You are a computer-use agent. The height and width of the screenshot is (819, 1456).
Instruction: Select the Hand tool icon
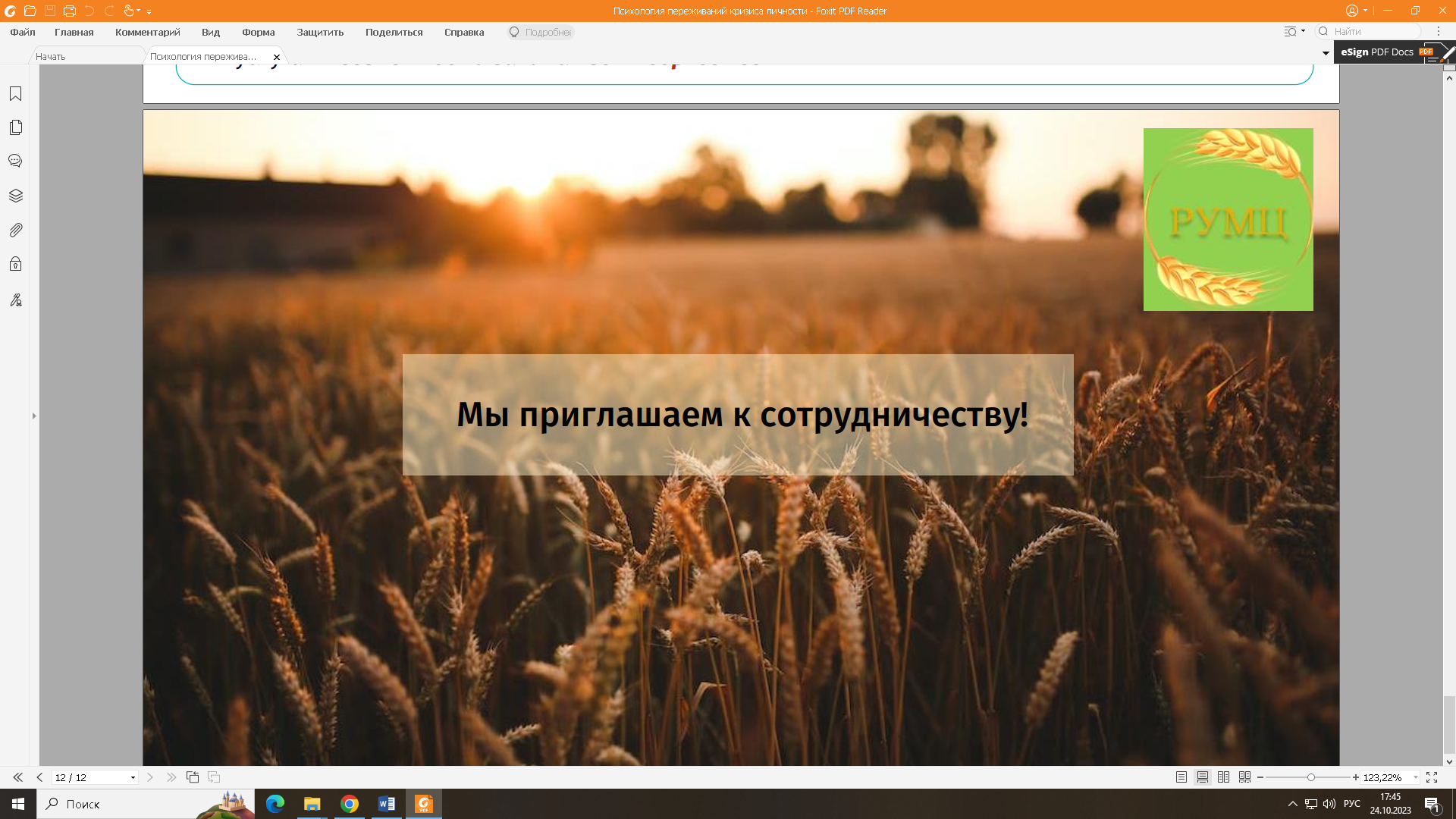(x=129, y=11)
